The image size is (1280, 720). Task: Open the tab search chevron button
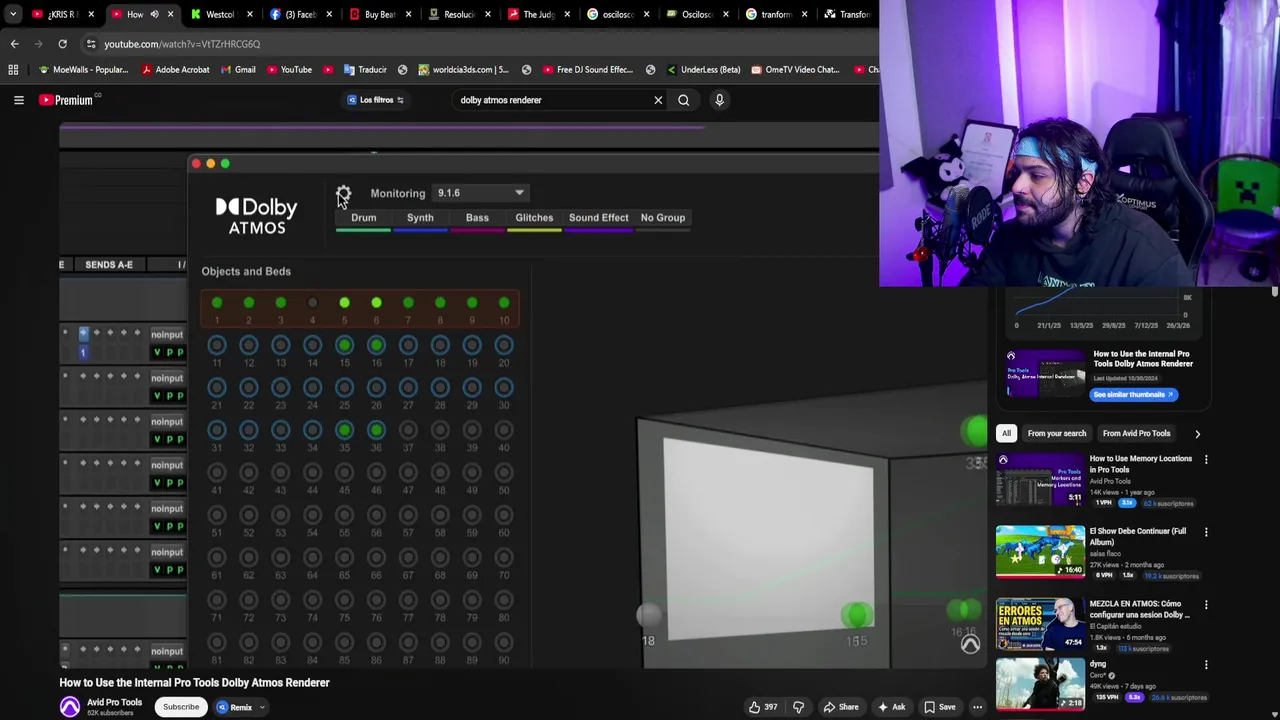(x=13, y=14)
